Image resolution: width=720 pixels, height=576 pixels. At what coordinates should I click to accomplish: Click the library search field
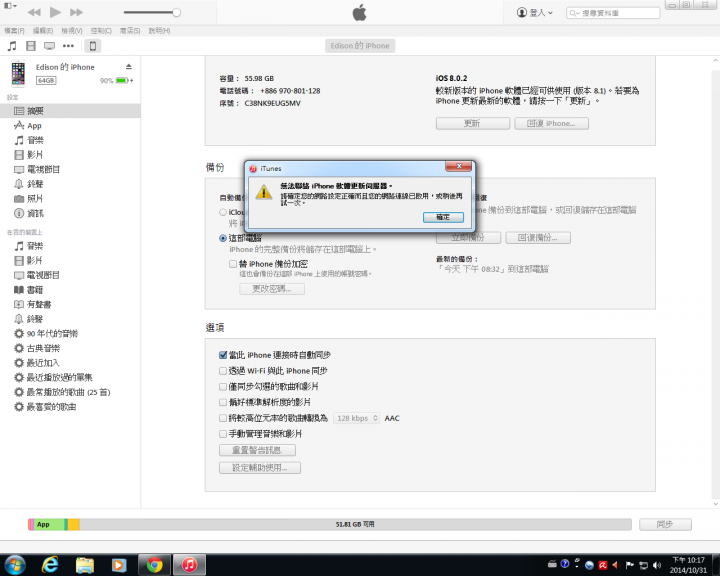(x=613, y=13)
